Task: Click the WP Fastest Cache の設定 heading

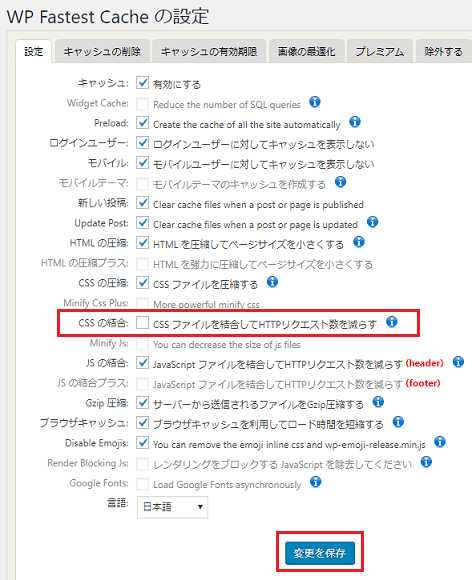Action: pyautogui.click(x=108, y=17)
